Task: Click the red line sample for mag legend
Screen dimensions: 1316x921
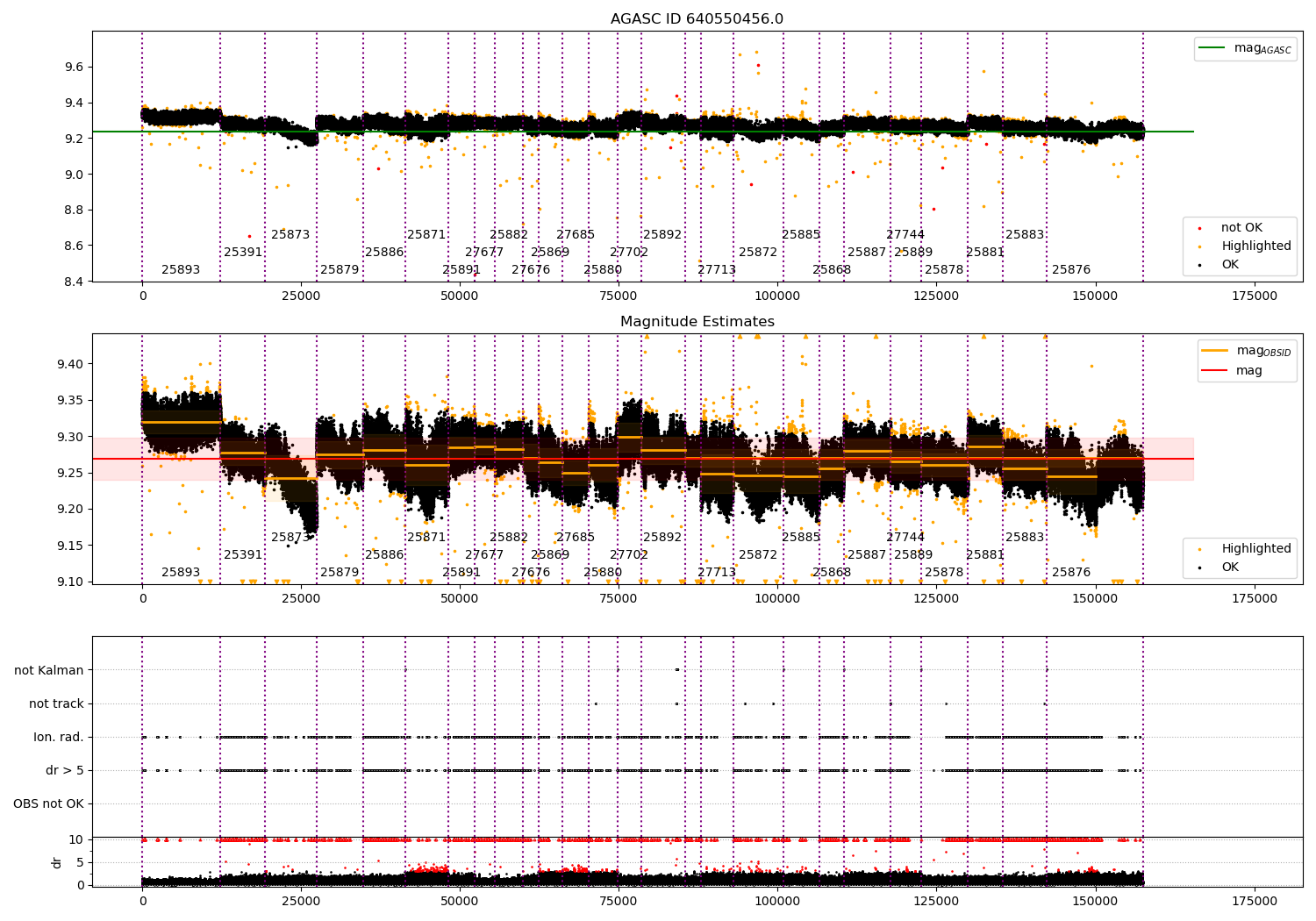Action: point(1216,370)
